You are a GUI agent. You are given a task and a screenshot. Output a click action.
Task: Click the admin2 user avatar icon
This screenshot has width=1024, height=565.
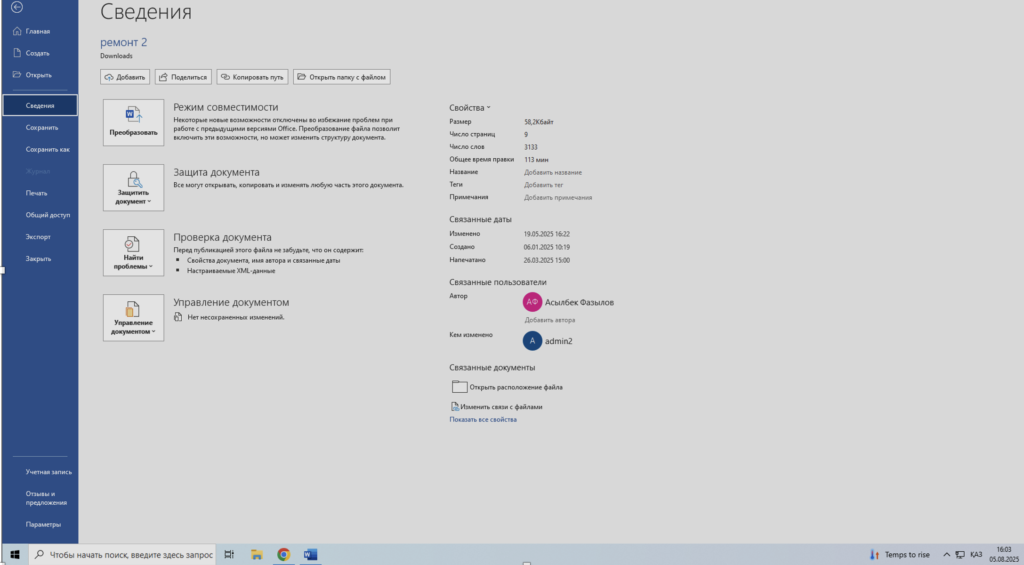(x=532, y=341)
